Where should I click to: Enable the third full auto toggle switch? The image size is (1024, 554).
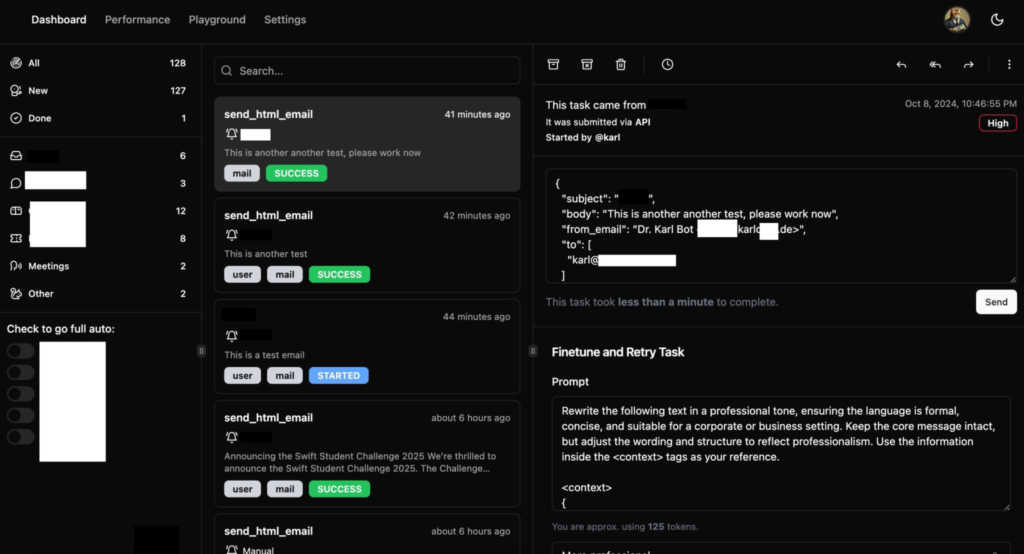[x=21, y=394]
